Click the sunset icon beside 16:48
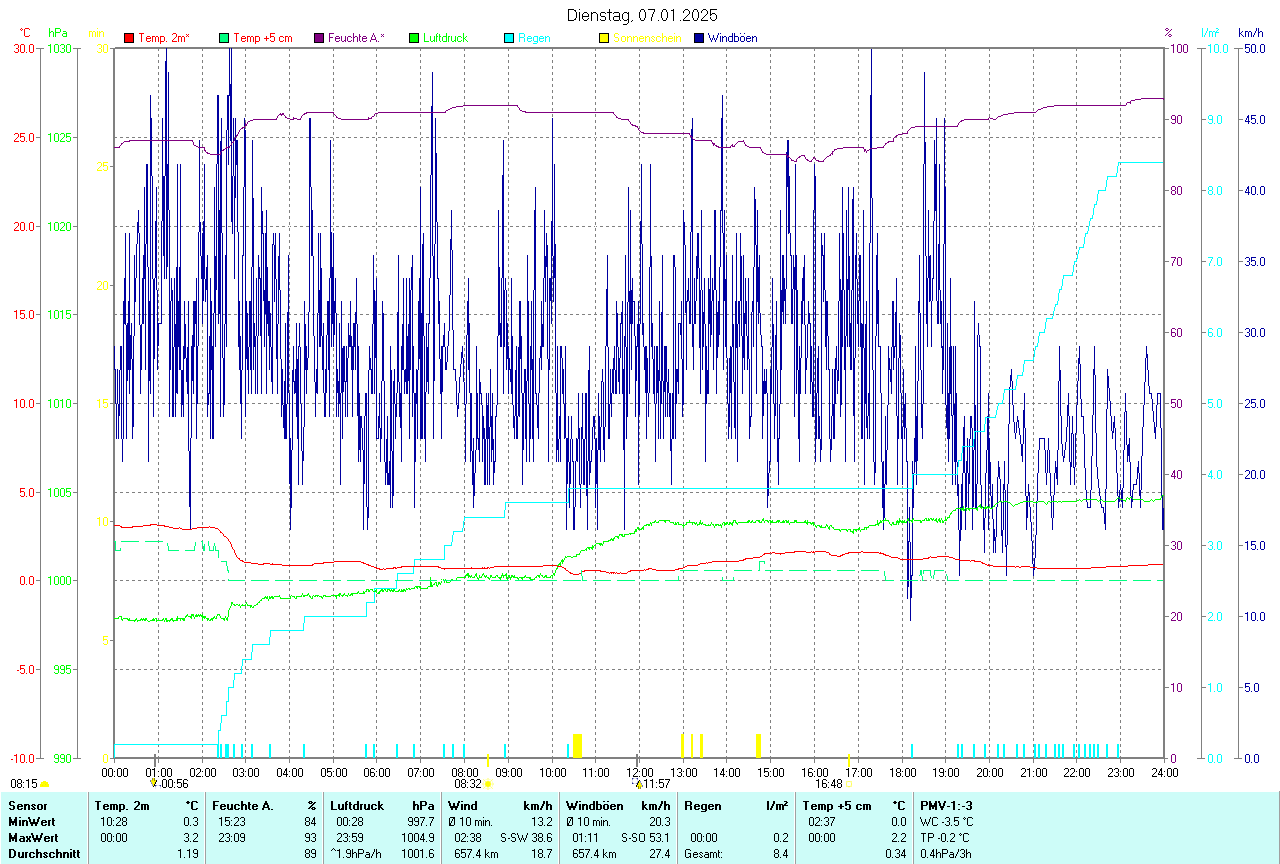 coord(849,785)
